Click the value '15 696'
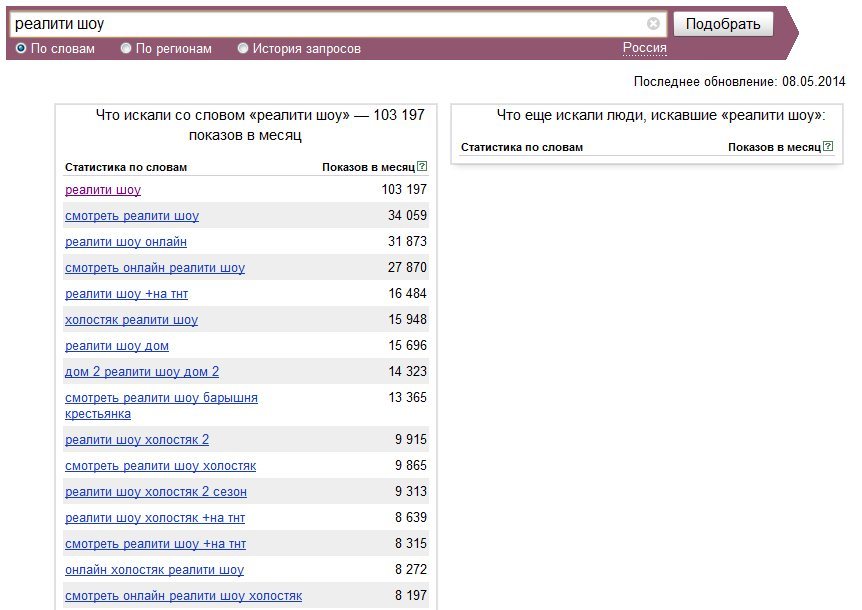 pos(407,345)
